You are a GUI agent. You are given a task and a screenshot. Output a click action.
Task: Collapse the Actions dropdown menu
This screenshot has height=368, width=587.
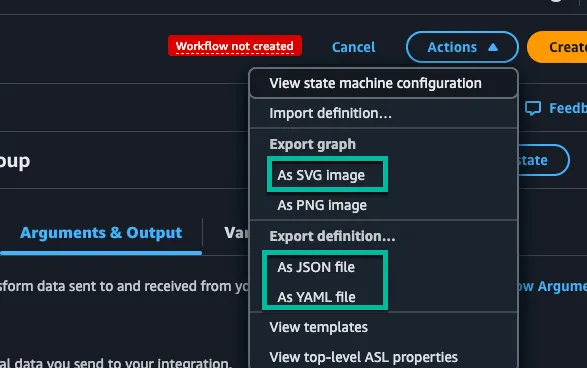(462, 47)
